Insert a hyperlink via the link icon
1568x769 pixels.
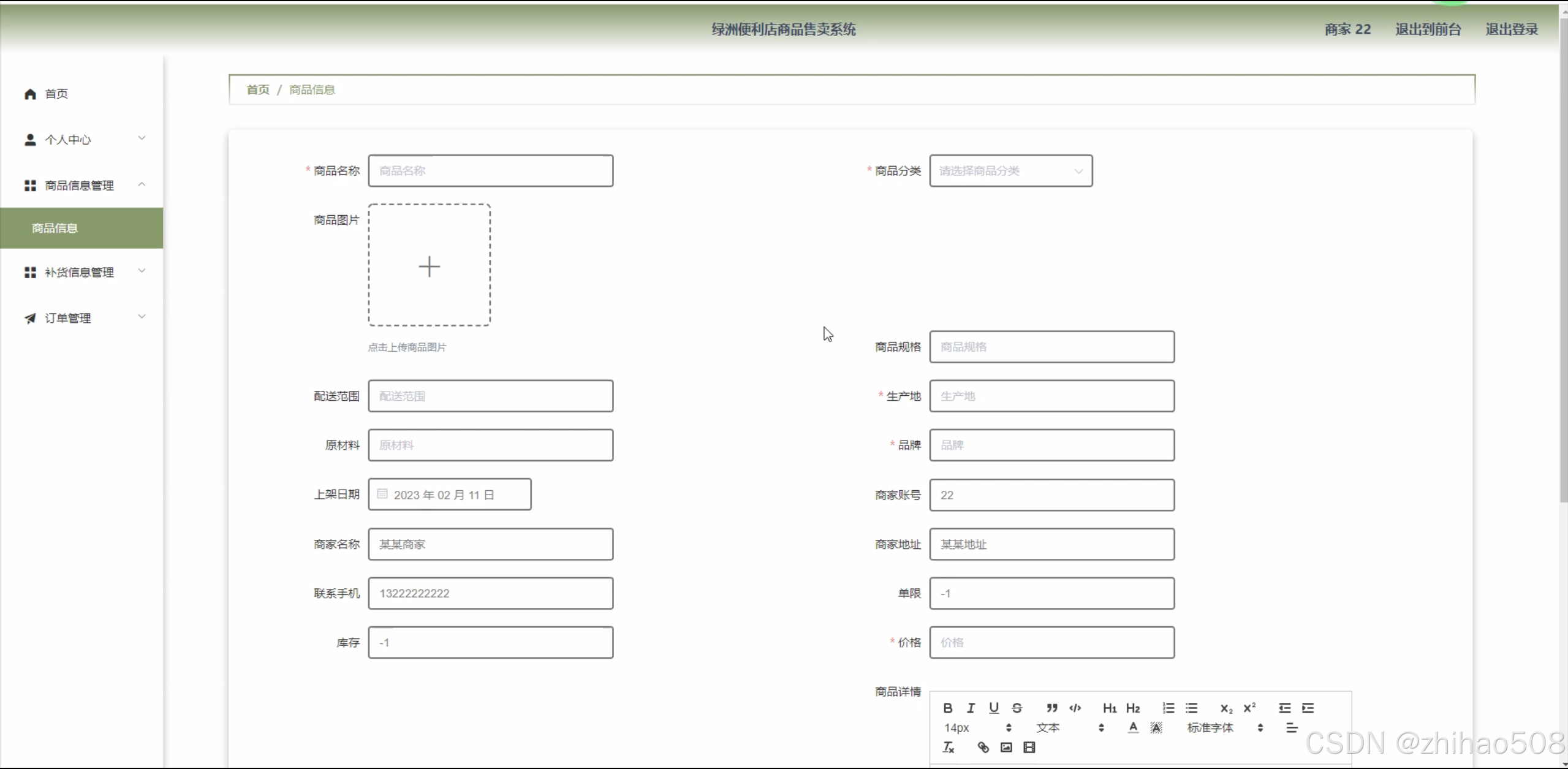[983, 747]
